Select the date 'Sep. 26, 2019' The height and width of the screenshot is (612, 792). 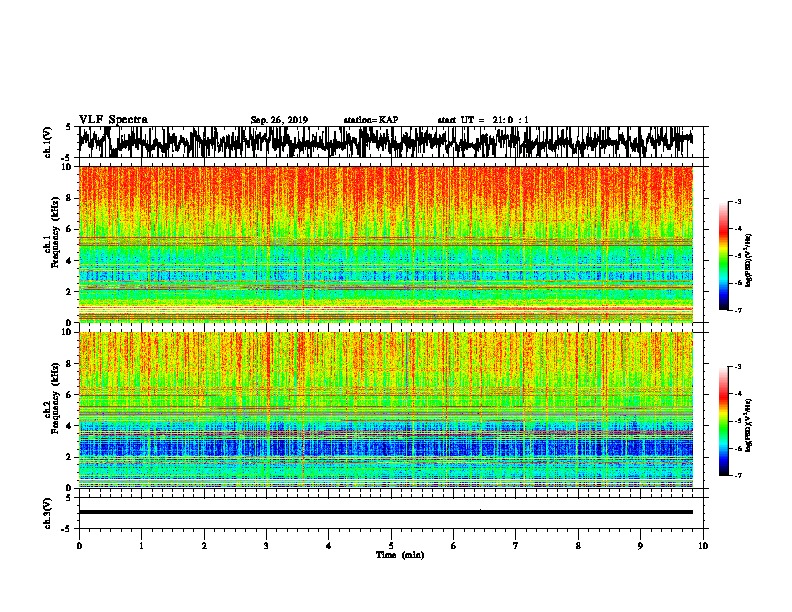(279, 120)
